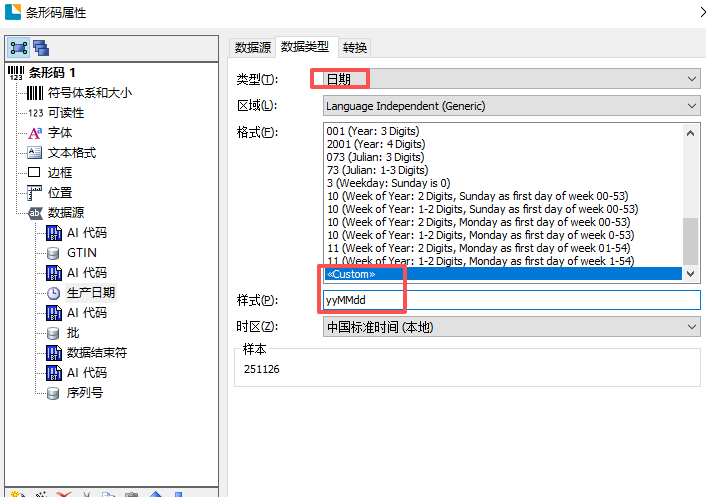The width and height of the screenshot is (706, 497).
Task: Expand the 区域 Language Independent dropdown
Action: (511, 106)
